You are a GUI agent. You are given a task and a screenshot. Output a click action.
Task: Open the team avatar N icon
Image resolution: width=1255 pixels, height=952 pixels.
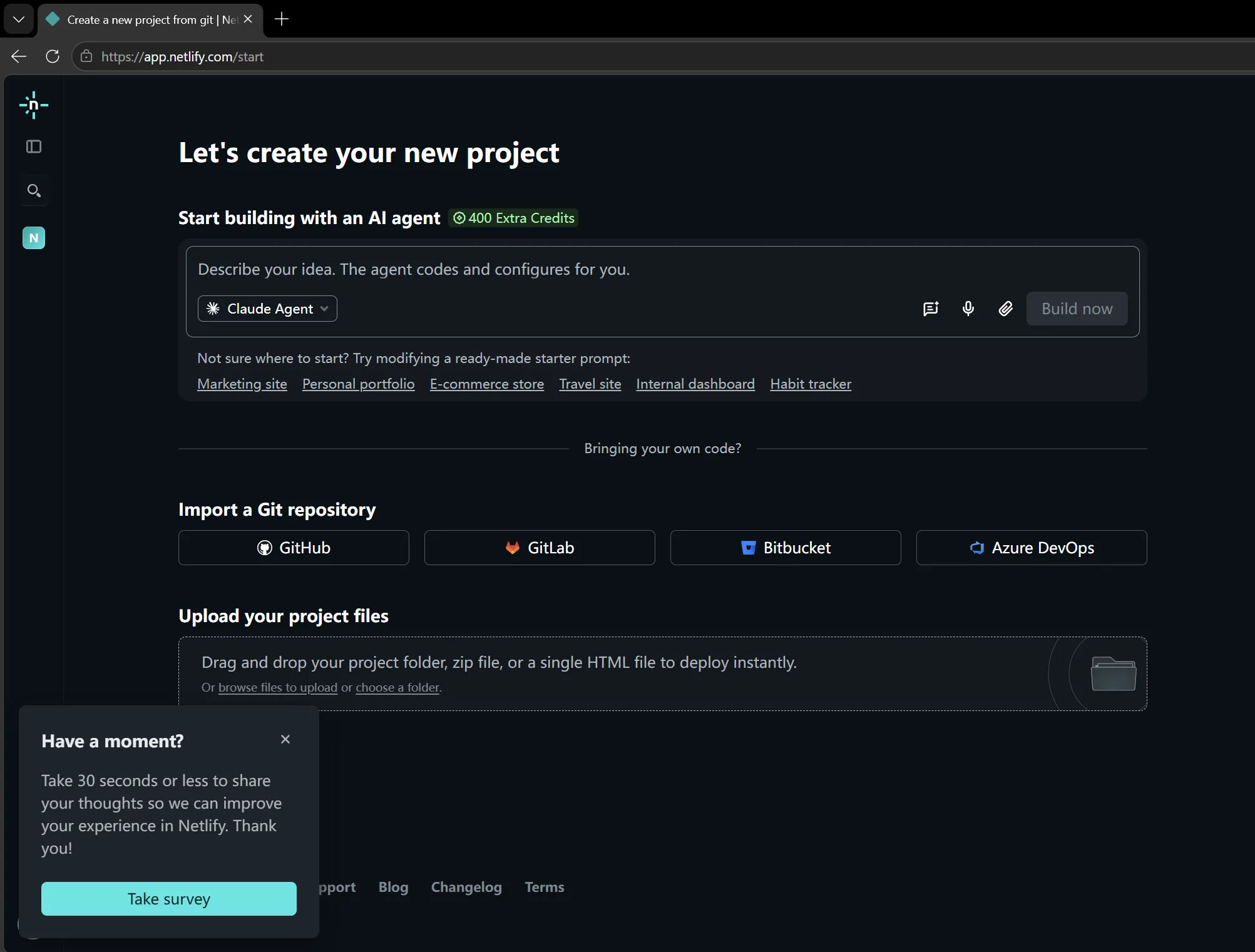34,238
